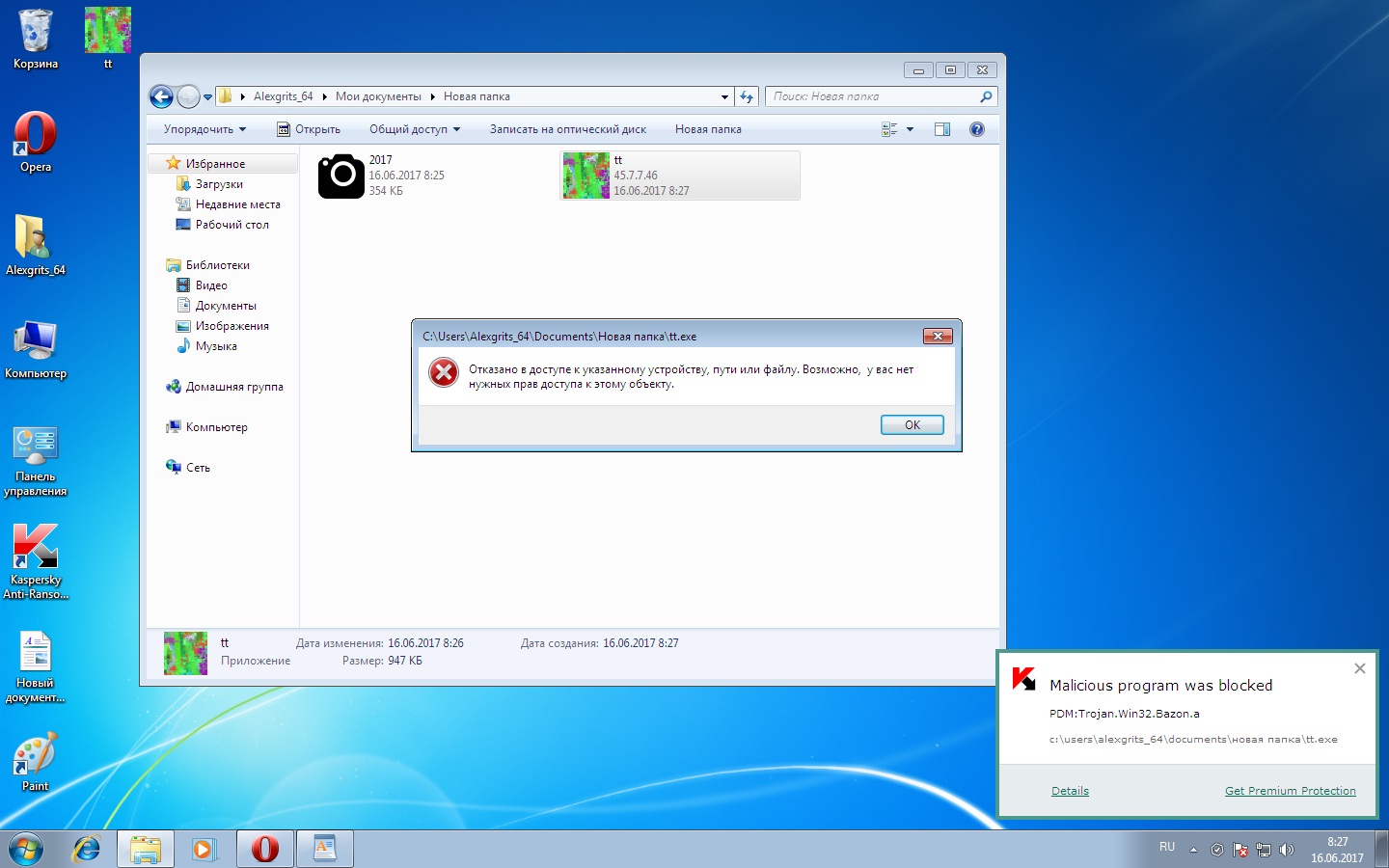Expand breadcrumb arrow after Alexgrits_64
Viewport: 1389px width, 868px height.
click(x=324, y=96)
